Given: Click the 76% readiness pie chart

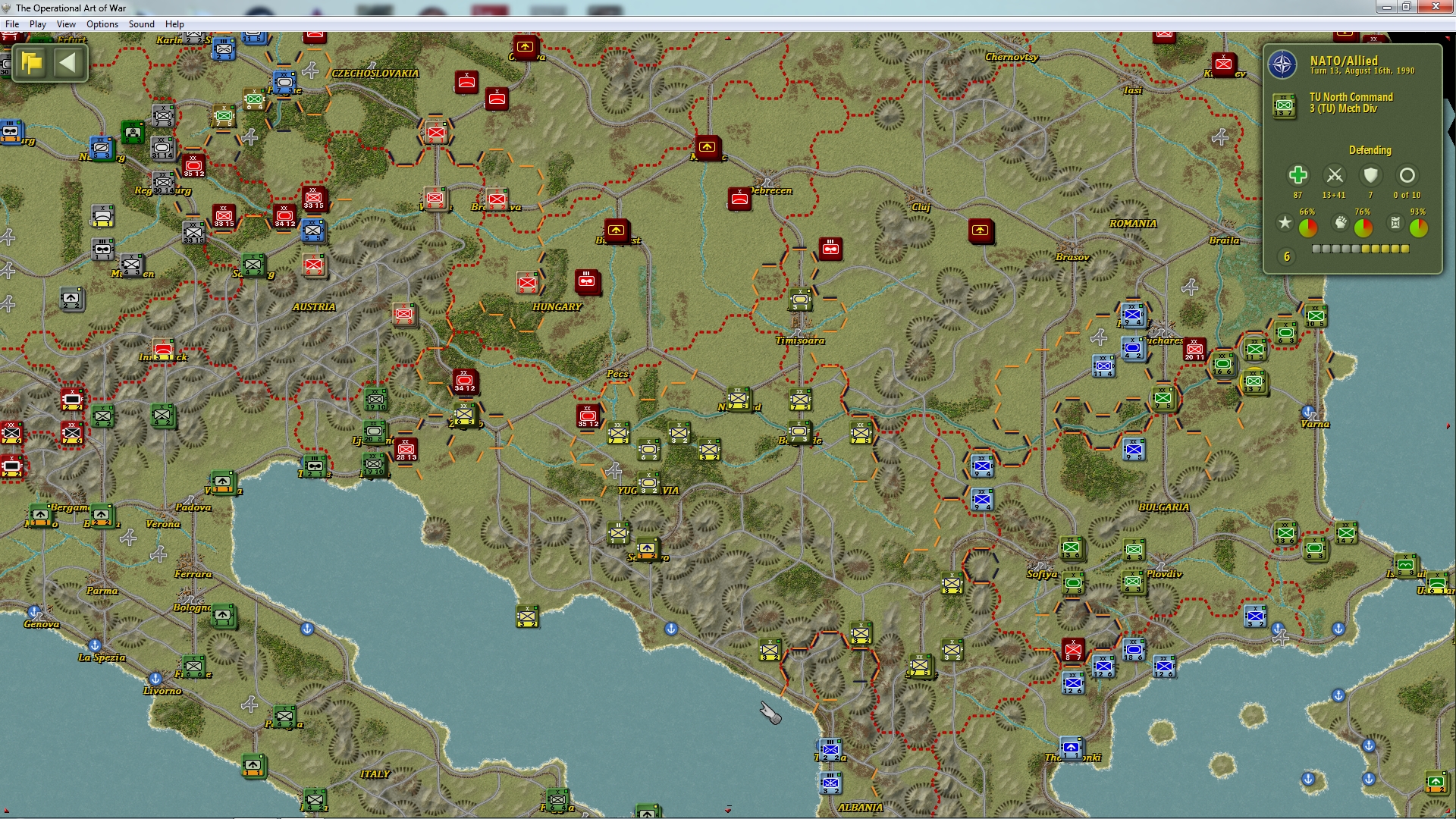Looking at the screenshot, I should (1363, 227).
